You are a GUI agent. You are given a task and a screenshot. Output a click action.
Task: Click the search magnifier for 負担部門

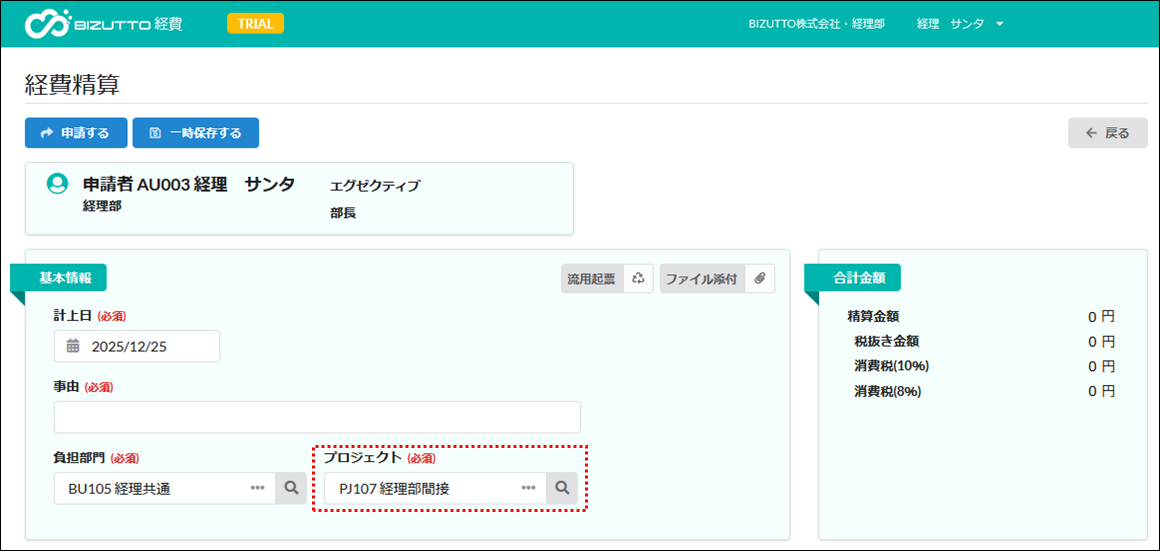point(291,488)
